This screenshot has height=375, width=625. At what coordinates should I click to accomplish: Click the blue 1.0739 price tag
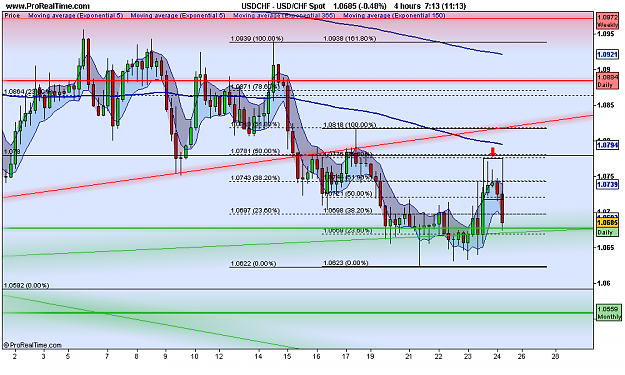(x=607, y=184)
